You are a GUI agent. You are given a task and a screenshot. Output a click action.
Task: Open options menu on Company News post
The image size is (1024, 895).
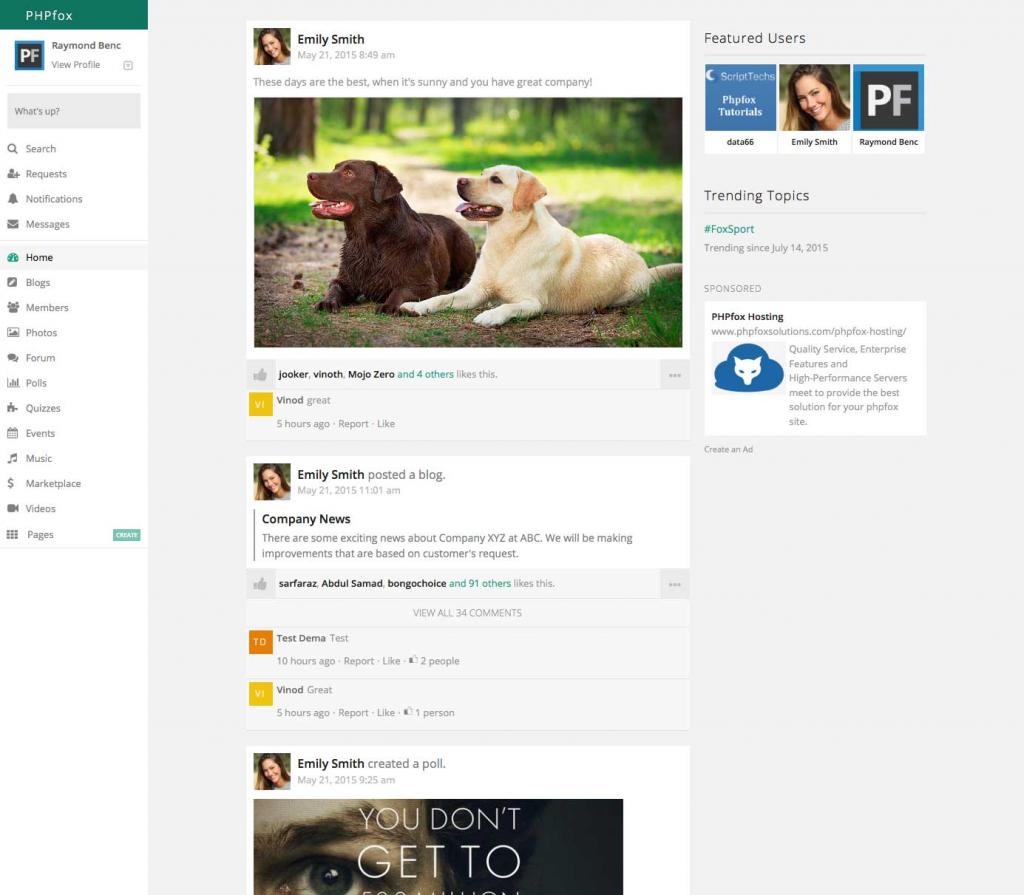point(675,584)
